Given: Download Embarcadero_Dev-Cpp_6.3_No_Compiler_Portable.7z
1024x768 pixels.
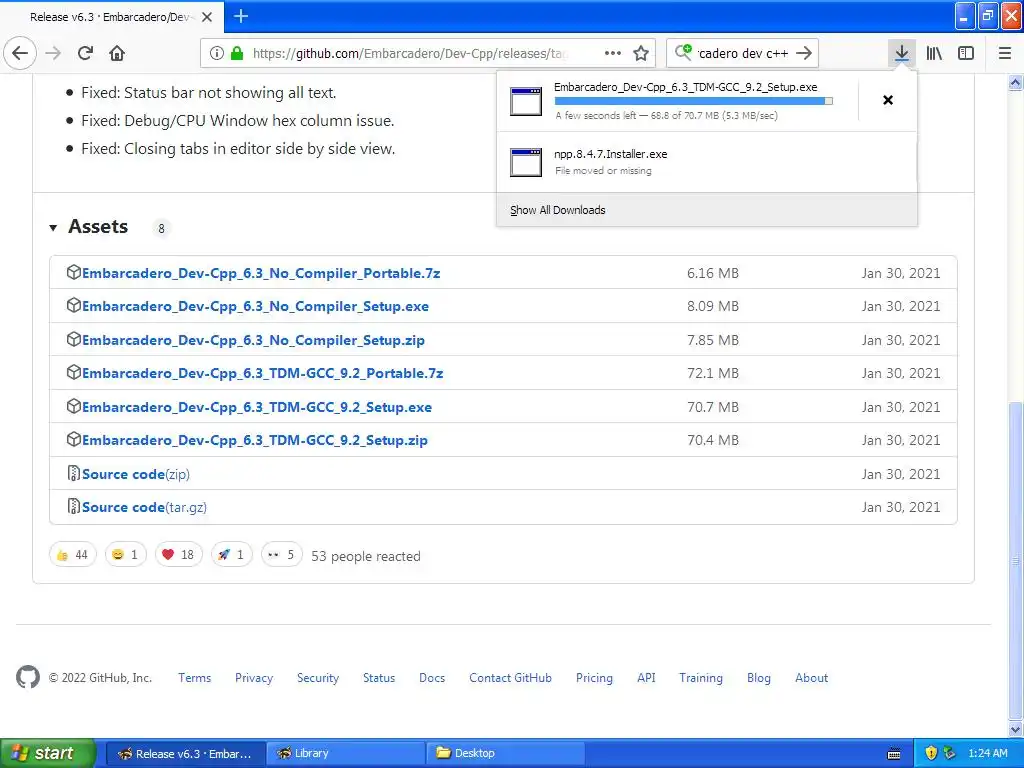Looking at the screenshot, I should [x=261, y=273].
